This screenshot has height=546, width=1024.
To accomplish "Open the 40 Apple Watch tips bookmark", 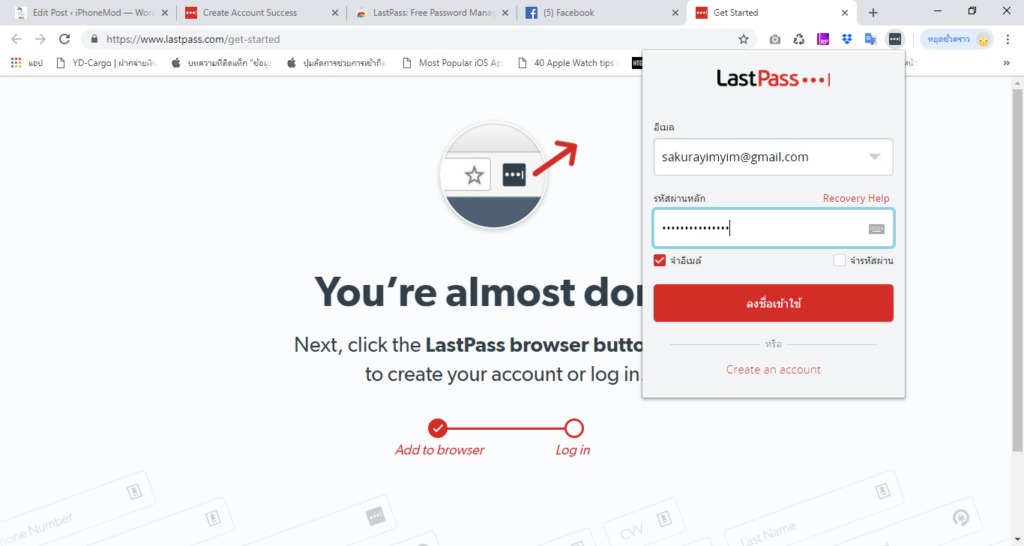I will coord(568,63).
